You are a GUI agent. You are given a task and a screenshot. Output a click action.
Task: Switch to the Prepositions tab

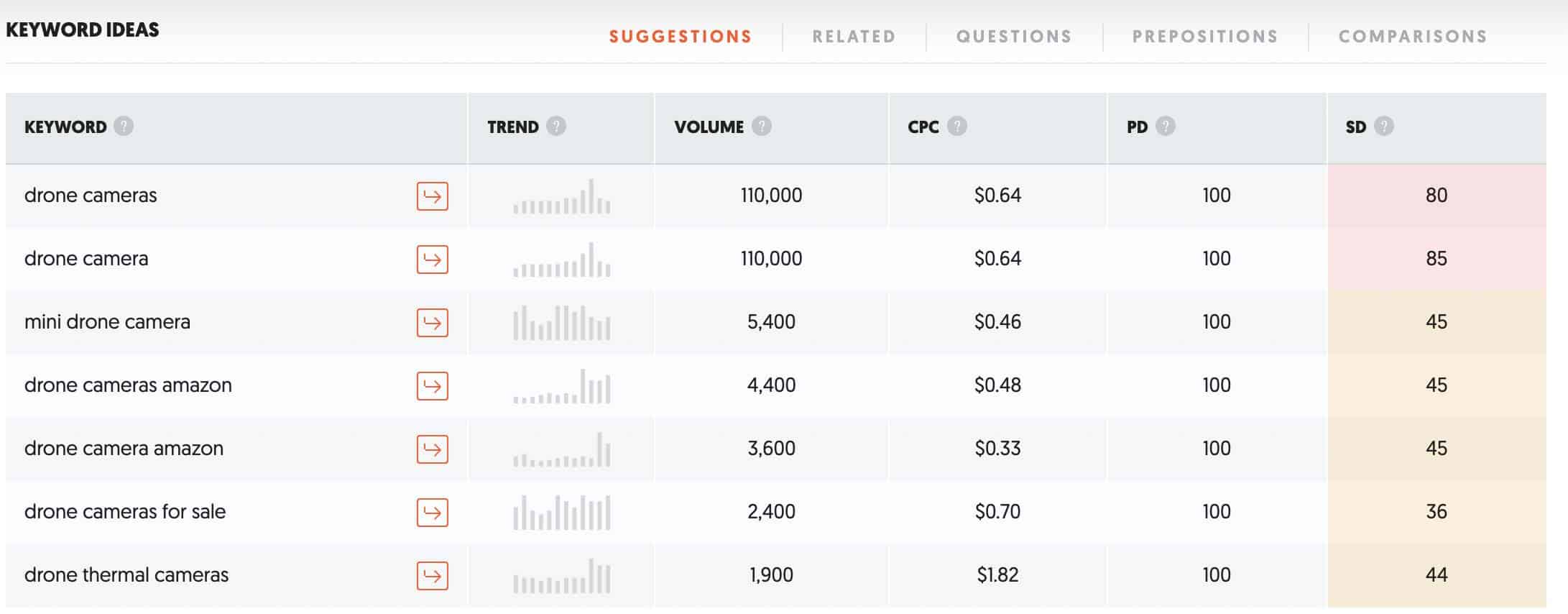tap(1205, 37)
